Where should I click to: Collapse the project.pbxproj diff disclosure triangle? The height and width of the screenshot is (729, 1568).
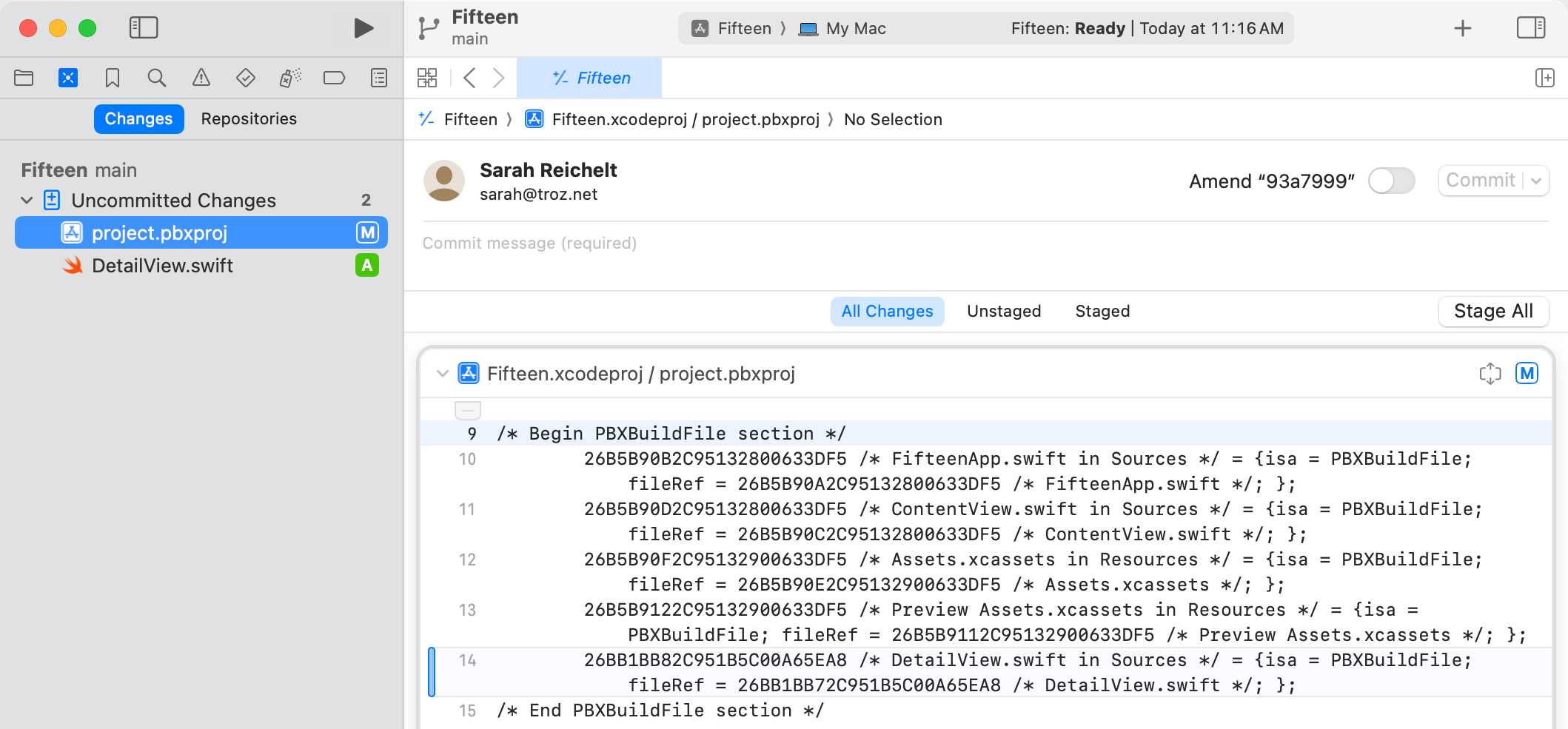pyautogui.click(x=442, y=374)
